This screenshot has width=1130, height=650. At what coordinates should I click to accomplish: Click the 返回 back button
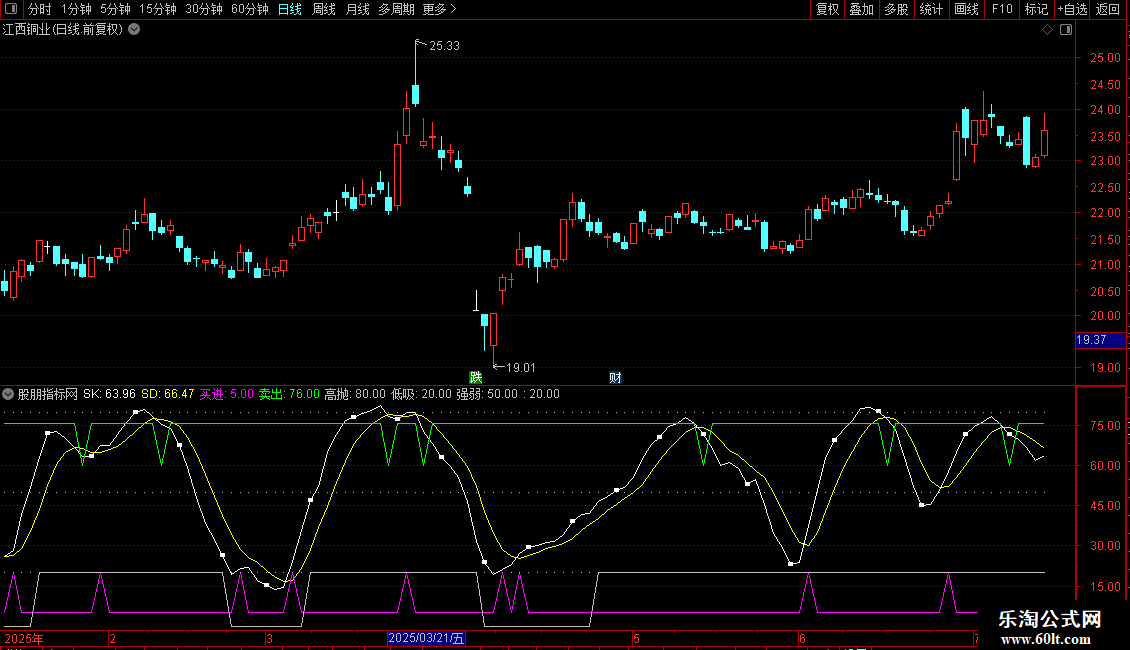click(x=1108, y=10)
